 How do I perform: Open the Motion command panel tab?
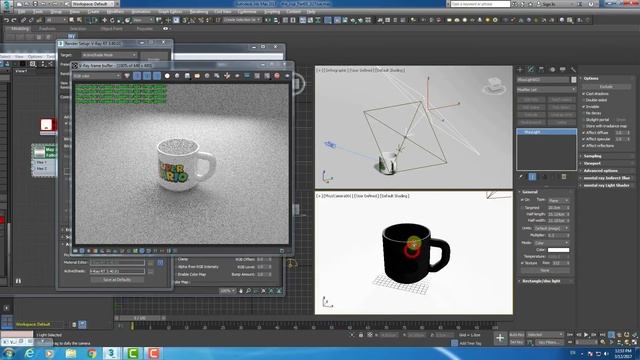552,70
